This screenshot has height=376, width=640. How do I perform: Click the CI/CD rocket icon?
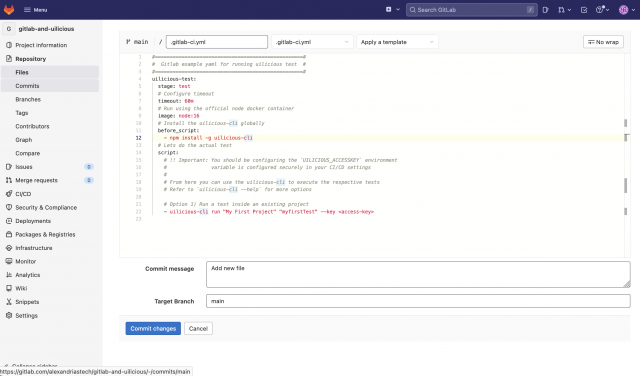[9, 194]
